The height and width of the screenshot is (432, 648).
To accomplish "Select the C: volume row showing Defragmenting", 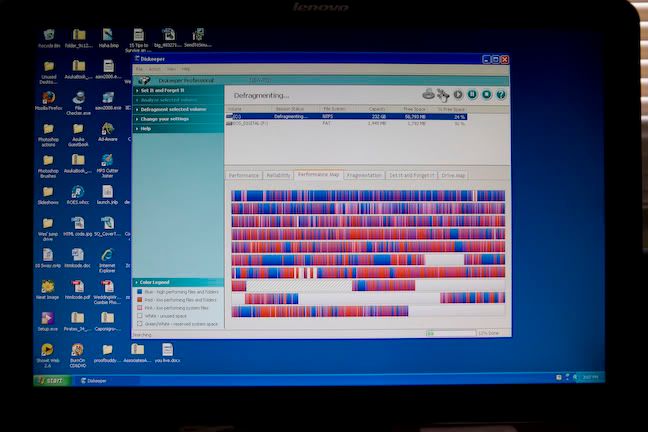I will [346, 117].
